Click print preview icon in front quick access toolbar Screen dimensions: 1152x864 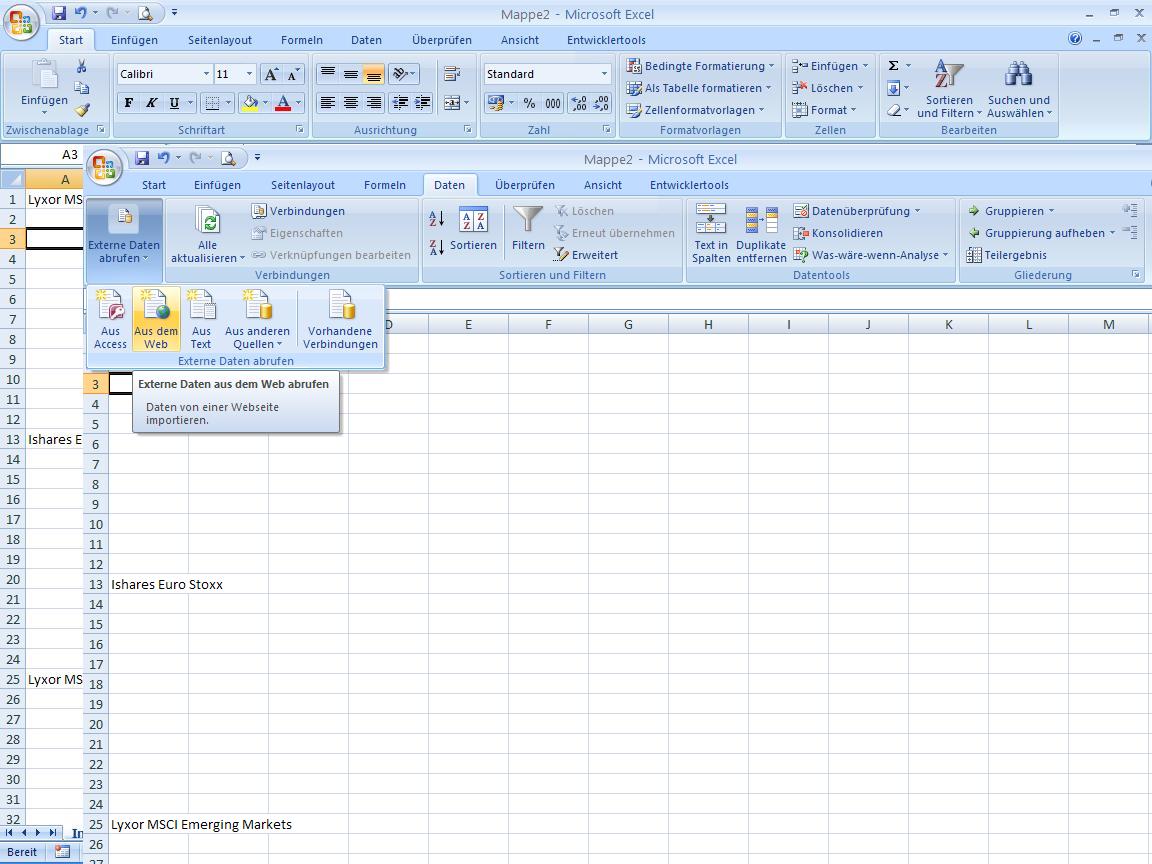(228, 157)
